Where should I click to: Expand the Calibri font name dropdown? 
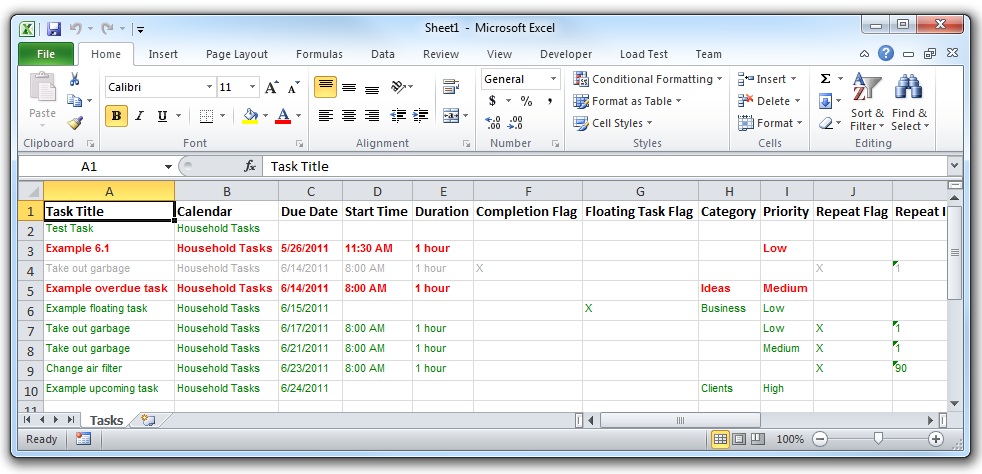(x=209, y=87)
